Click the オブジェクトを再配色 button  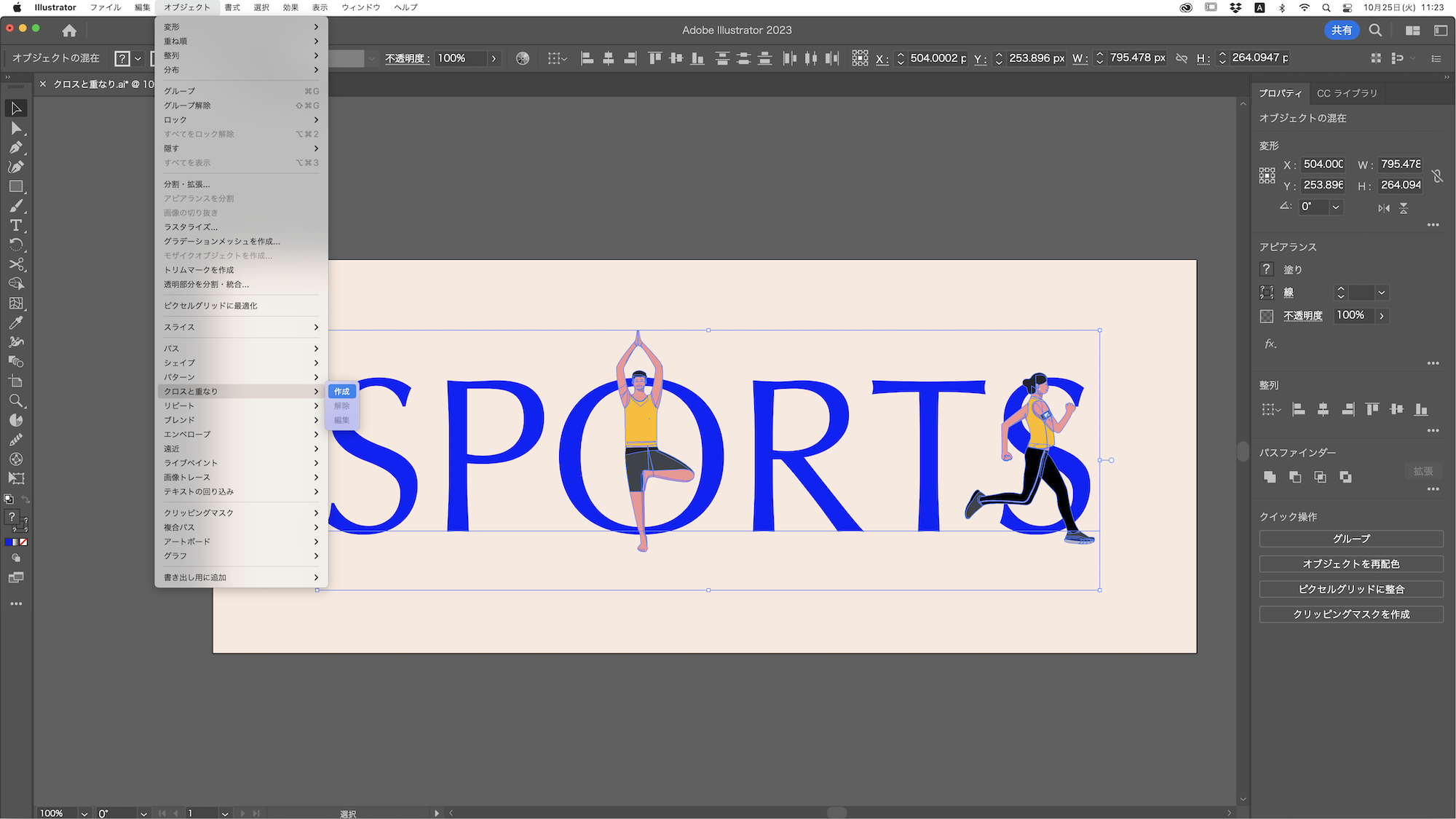coord(1351,564)
